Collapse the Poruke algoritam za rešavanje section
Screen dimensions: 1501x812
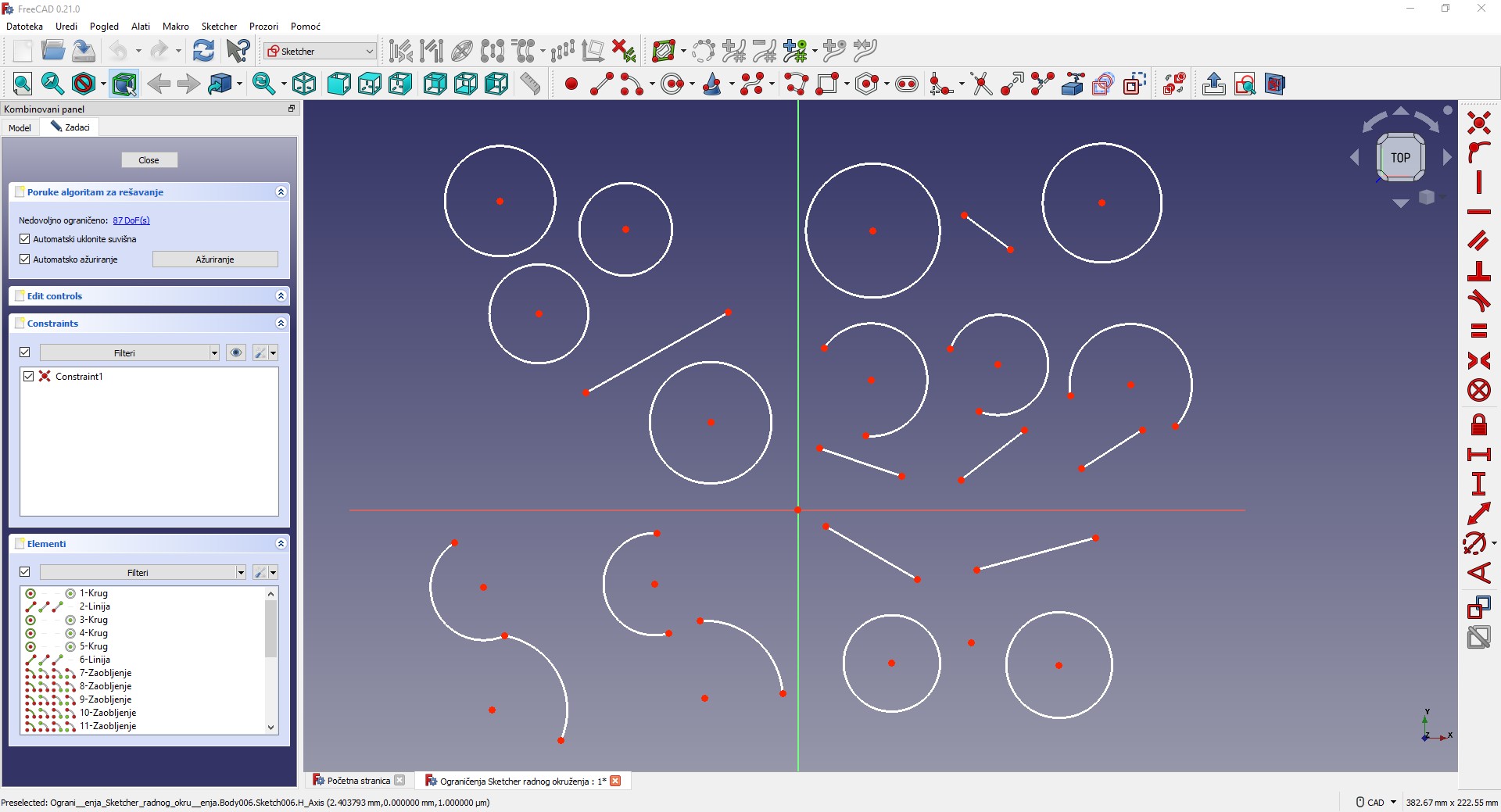pos(281,191)
